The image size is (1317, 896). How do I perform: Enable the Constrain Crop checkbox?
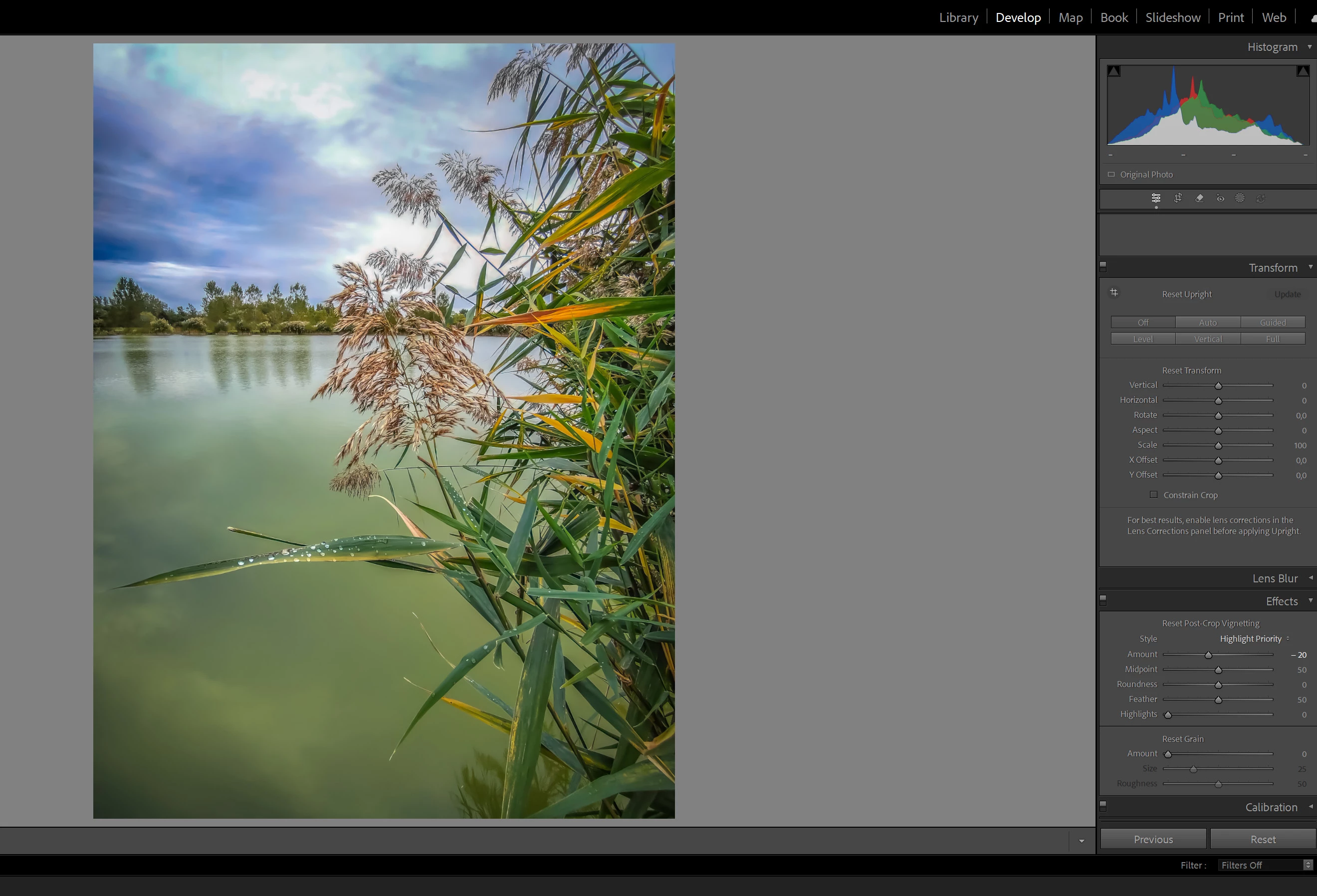coord(1153,495)
